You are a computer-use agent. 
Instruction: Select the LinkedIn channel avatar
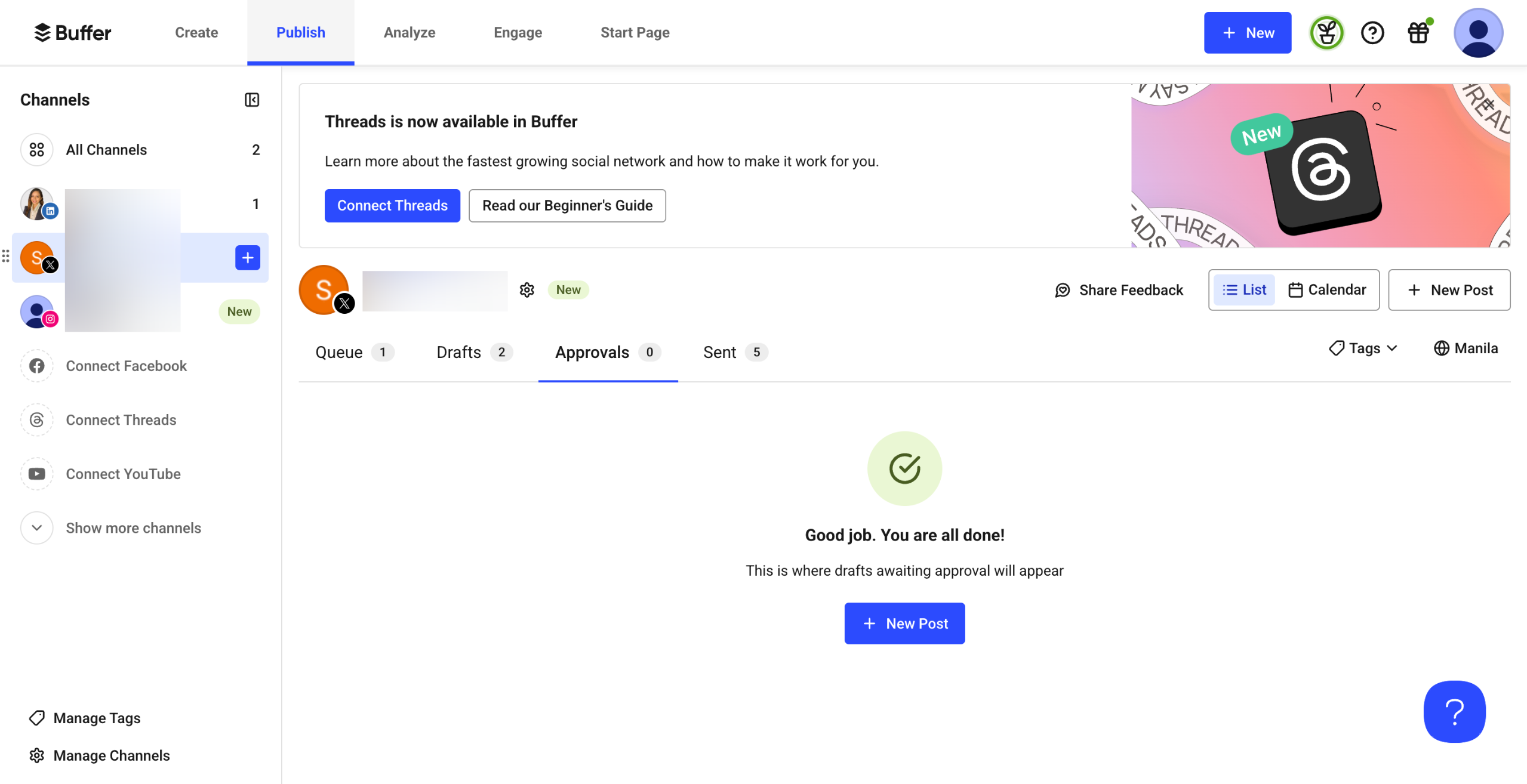(x=37, y=204)
